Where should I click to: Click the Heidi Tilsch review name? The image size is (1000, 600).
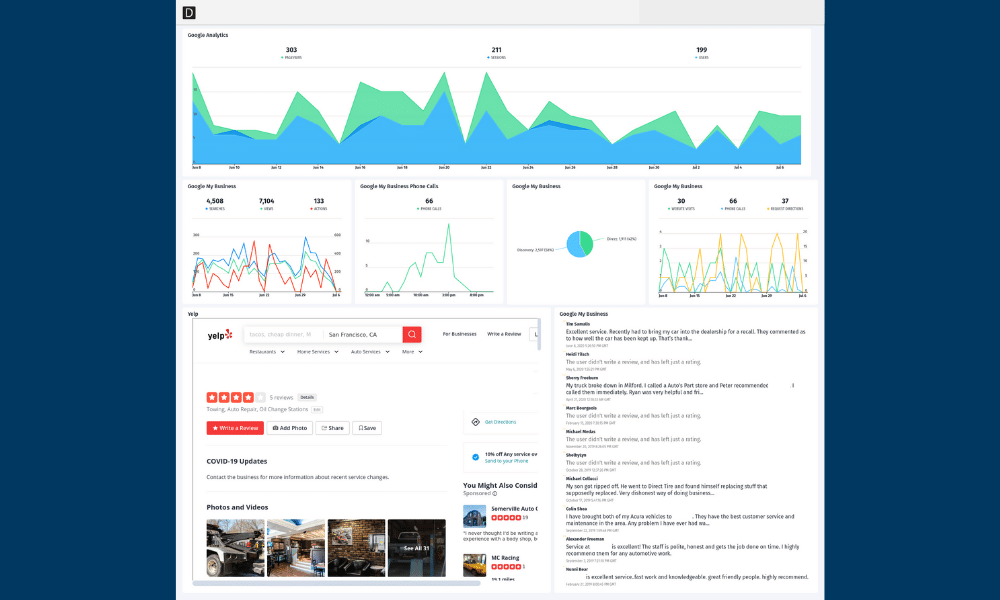tap(577, 355)
